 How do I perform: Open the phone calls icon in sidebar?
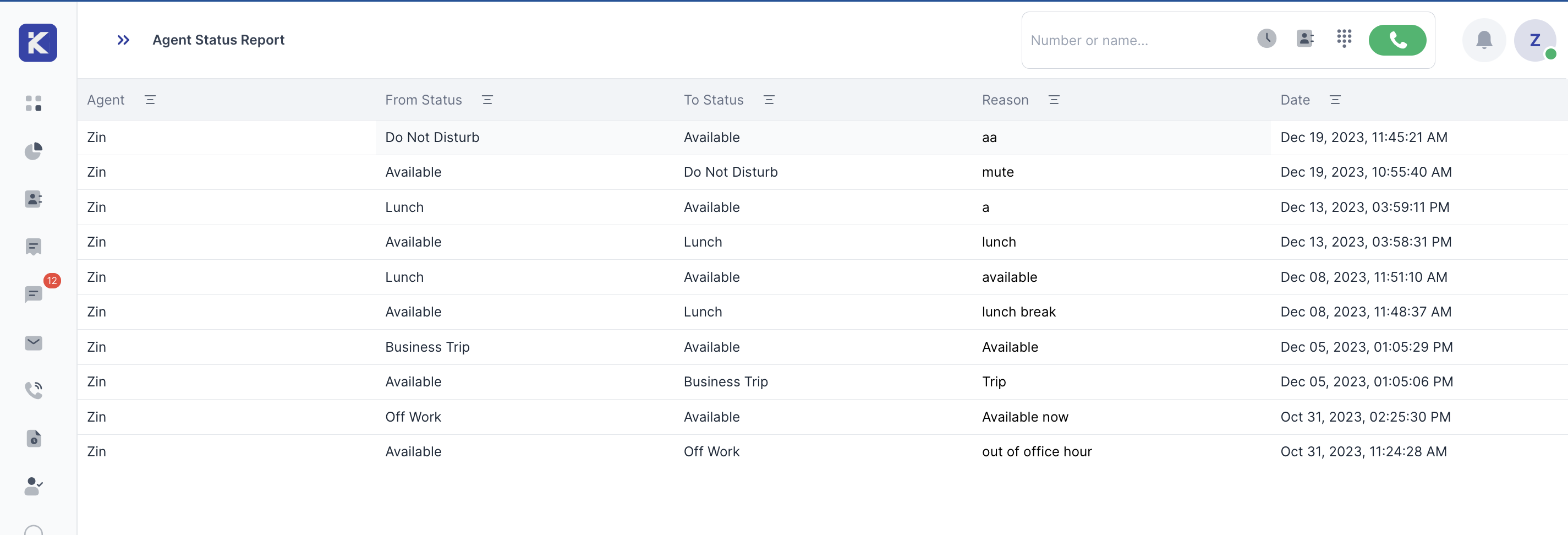(x=34, y=390)
